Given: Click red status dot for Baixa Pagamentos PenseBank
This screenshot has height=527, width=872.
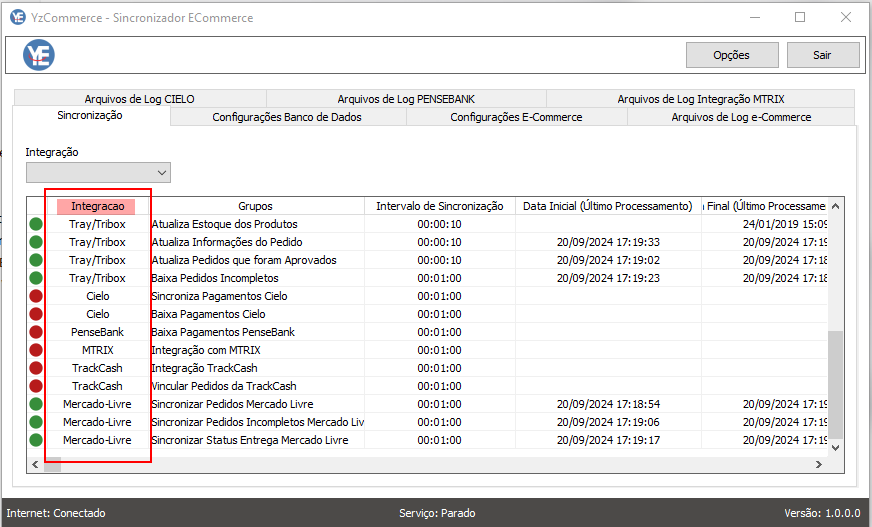Looking at the screenshot, I should click(x=36, y=332).
